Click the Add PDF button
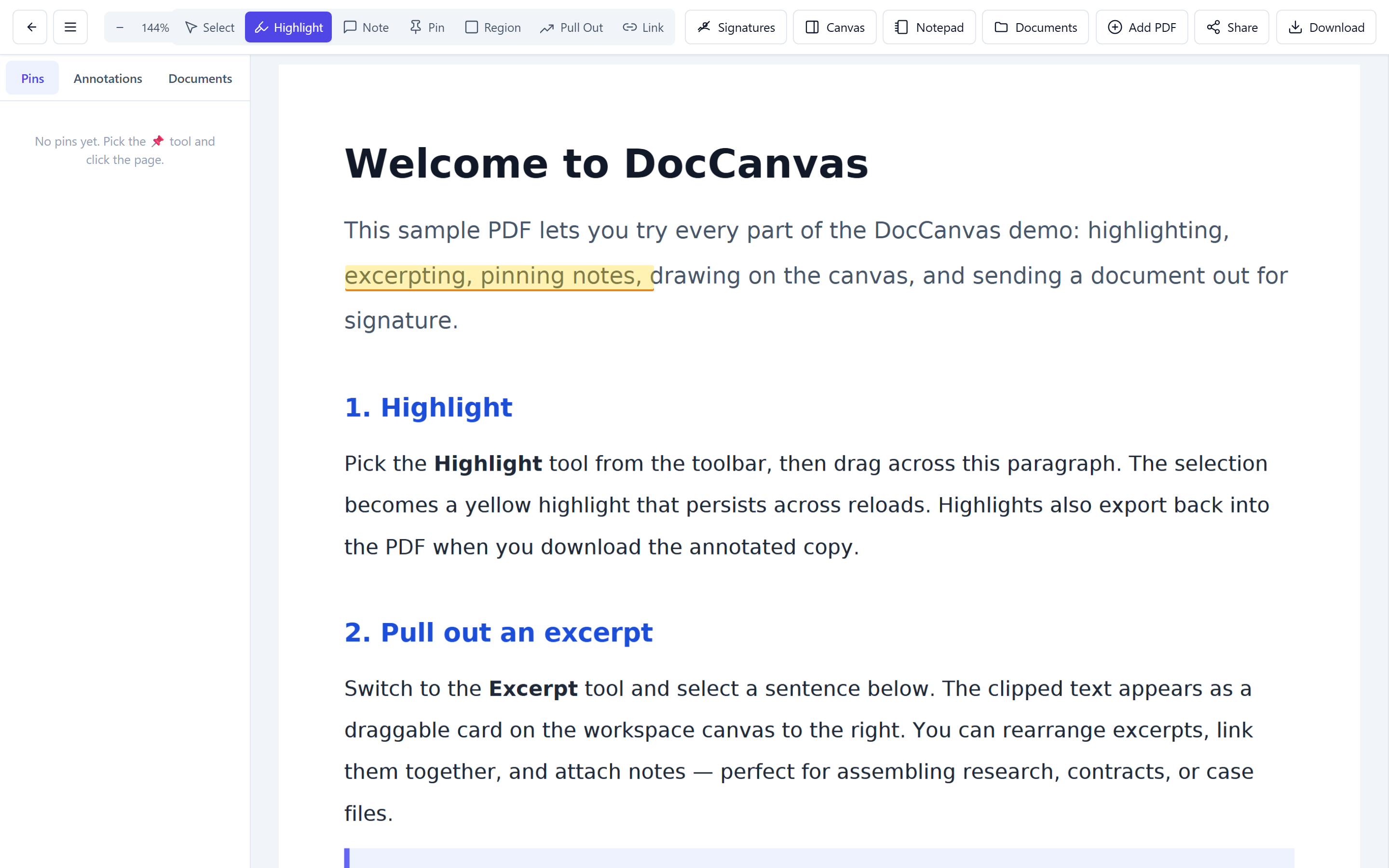Viewport: 1389px width, 868px height. click(x=1142, y=27)
